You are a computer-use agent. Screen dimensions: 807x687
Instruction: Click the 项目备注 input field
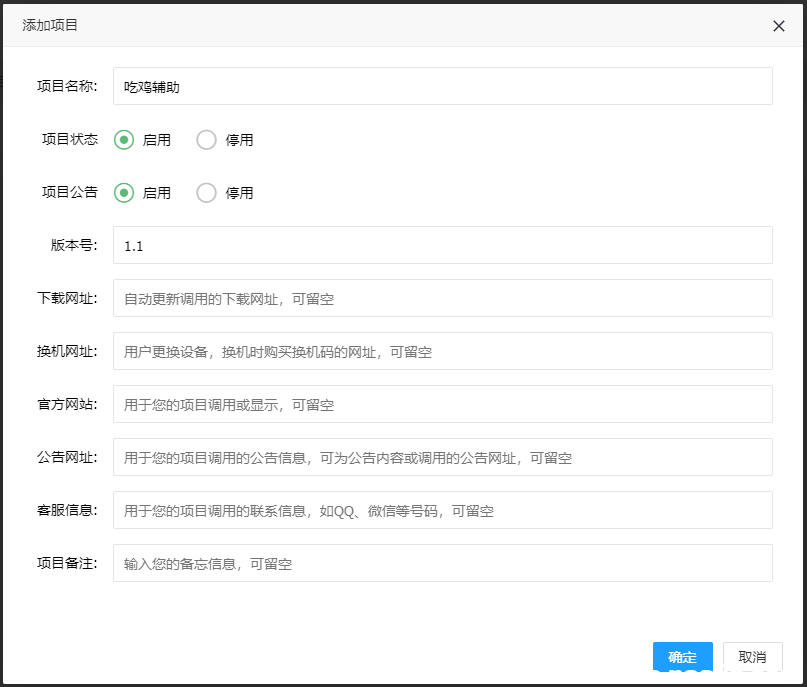tap(442, 563)
